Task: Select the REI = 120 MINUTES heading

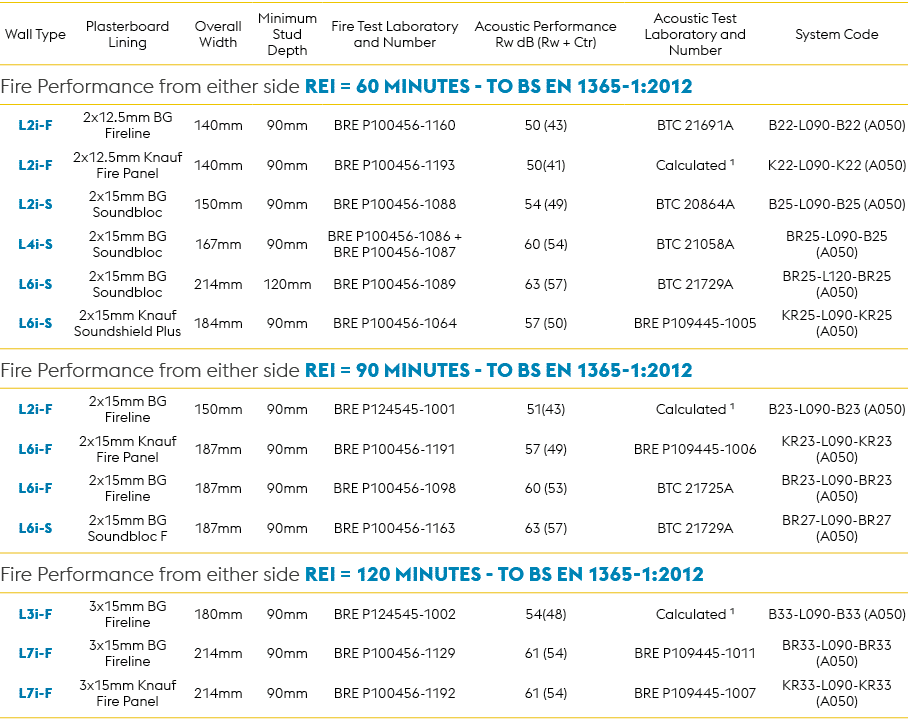Action: pyautogui.click(x=503, y=574)
